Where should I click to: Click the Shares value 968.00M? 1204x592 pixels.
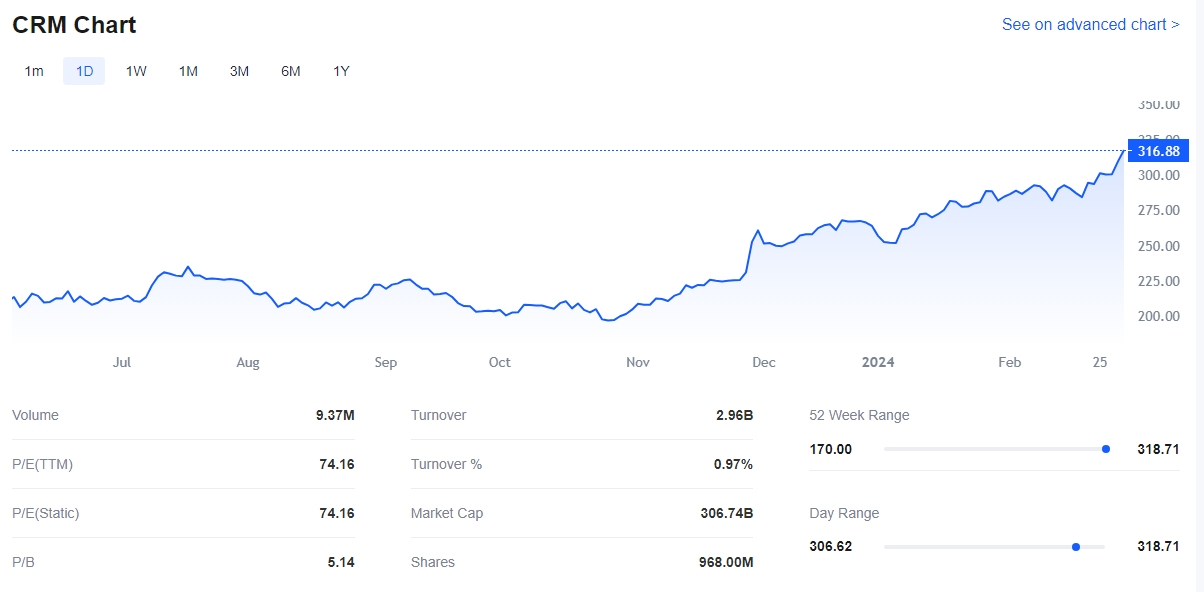click(725, 562)
